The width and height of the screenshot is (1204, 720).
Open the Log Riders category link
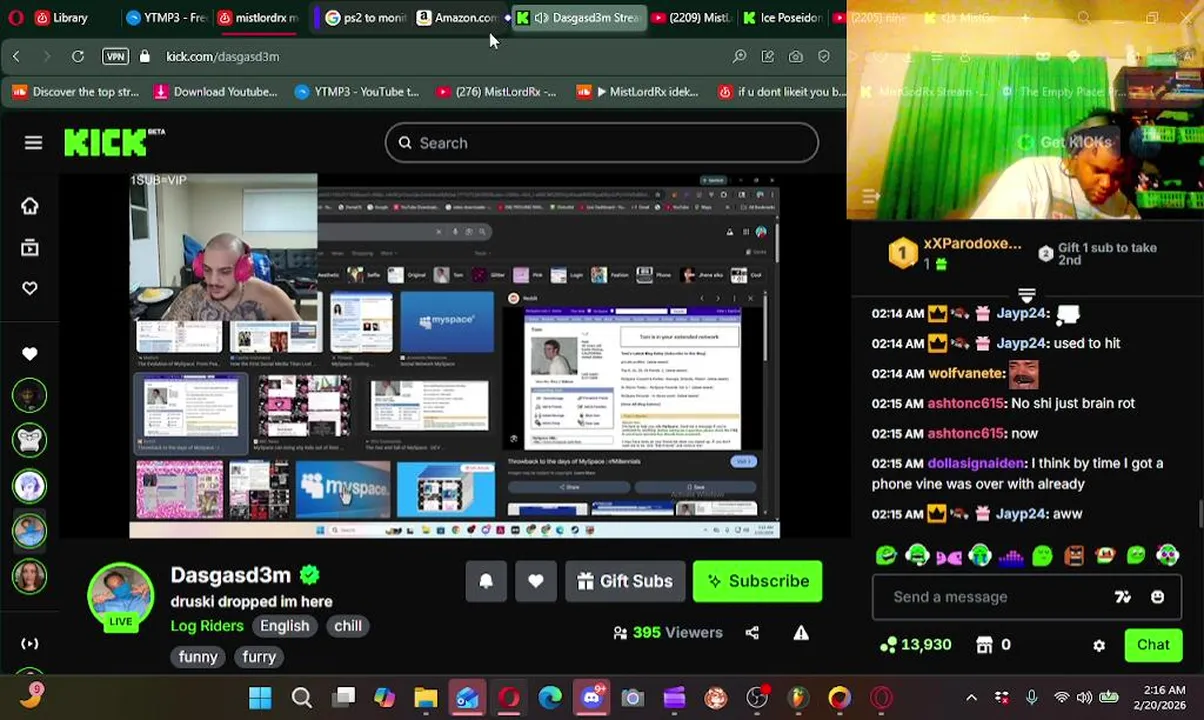click(x=207, y=626)
